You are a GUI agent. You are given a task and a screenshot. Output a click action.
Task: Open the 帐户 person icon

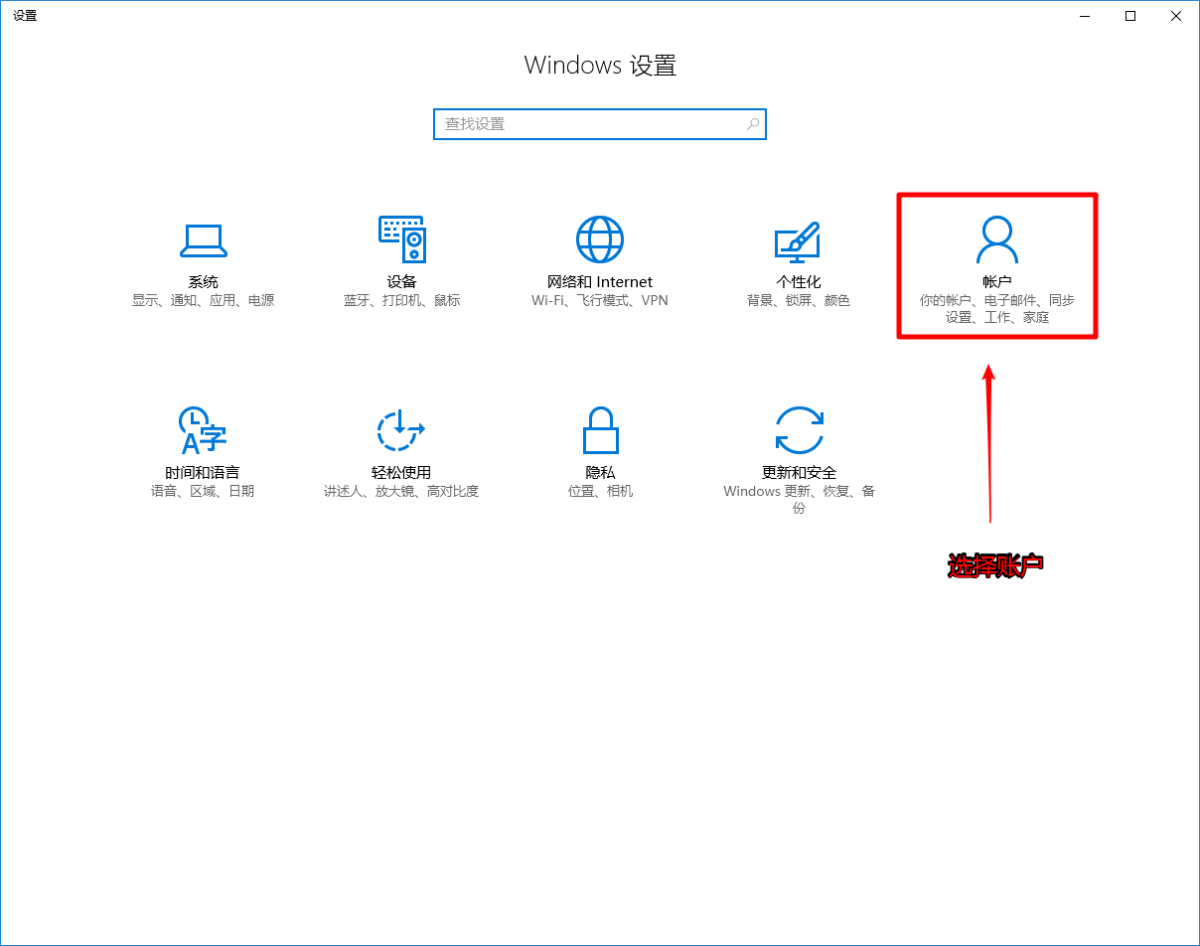(x=997, y=240)
